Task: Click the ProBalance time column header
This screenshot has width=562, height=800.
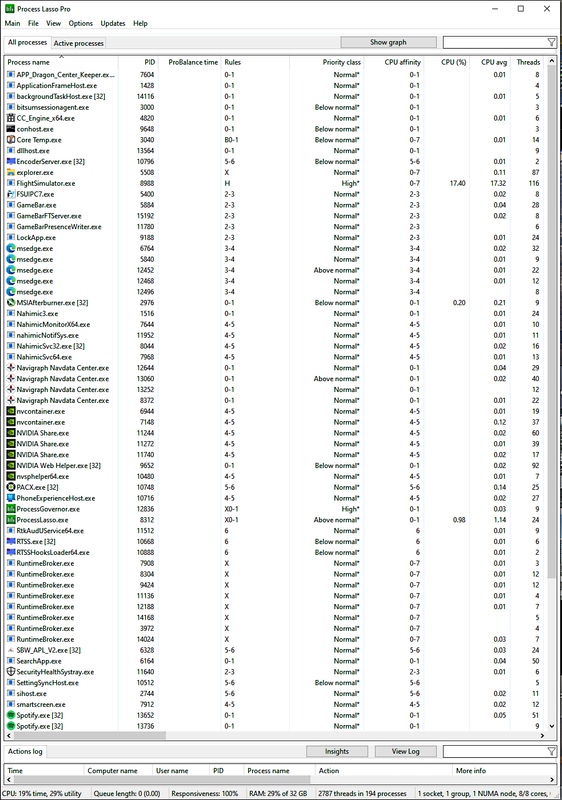Action: [189, 62]
